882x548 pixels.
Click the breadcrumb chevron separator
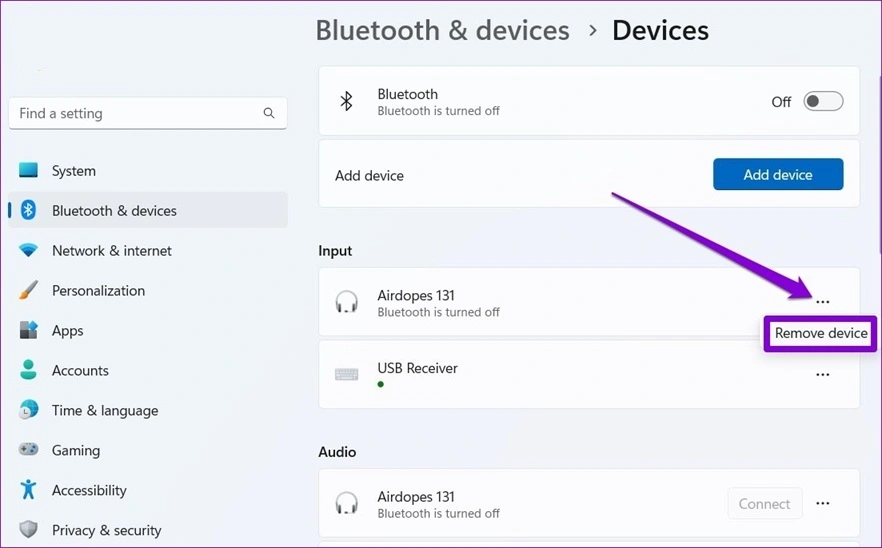click(592, 30)
